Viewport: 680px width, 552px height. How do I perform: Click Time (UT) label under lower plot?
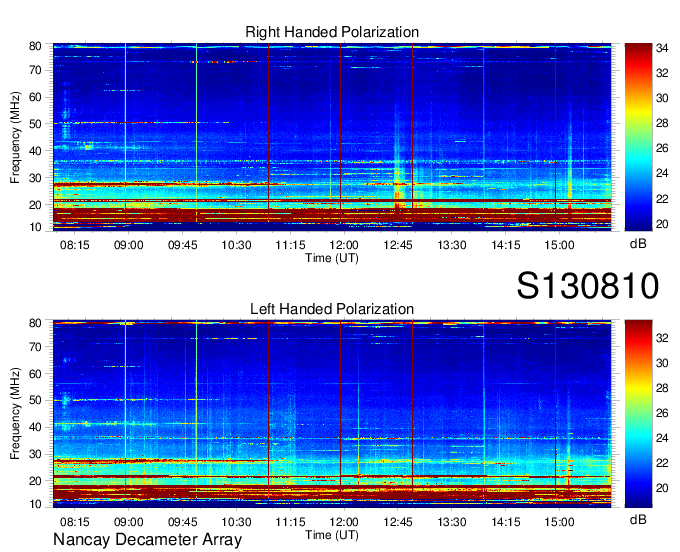click(332, 535)
